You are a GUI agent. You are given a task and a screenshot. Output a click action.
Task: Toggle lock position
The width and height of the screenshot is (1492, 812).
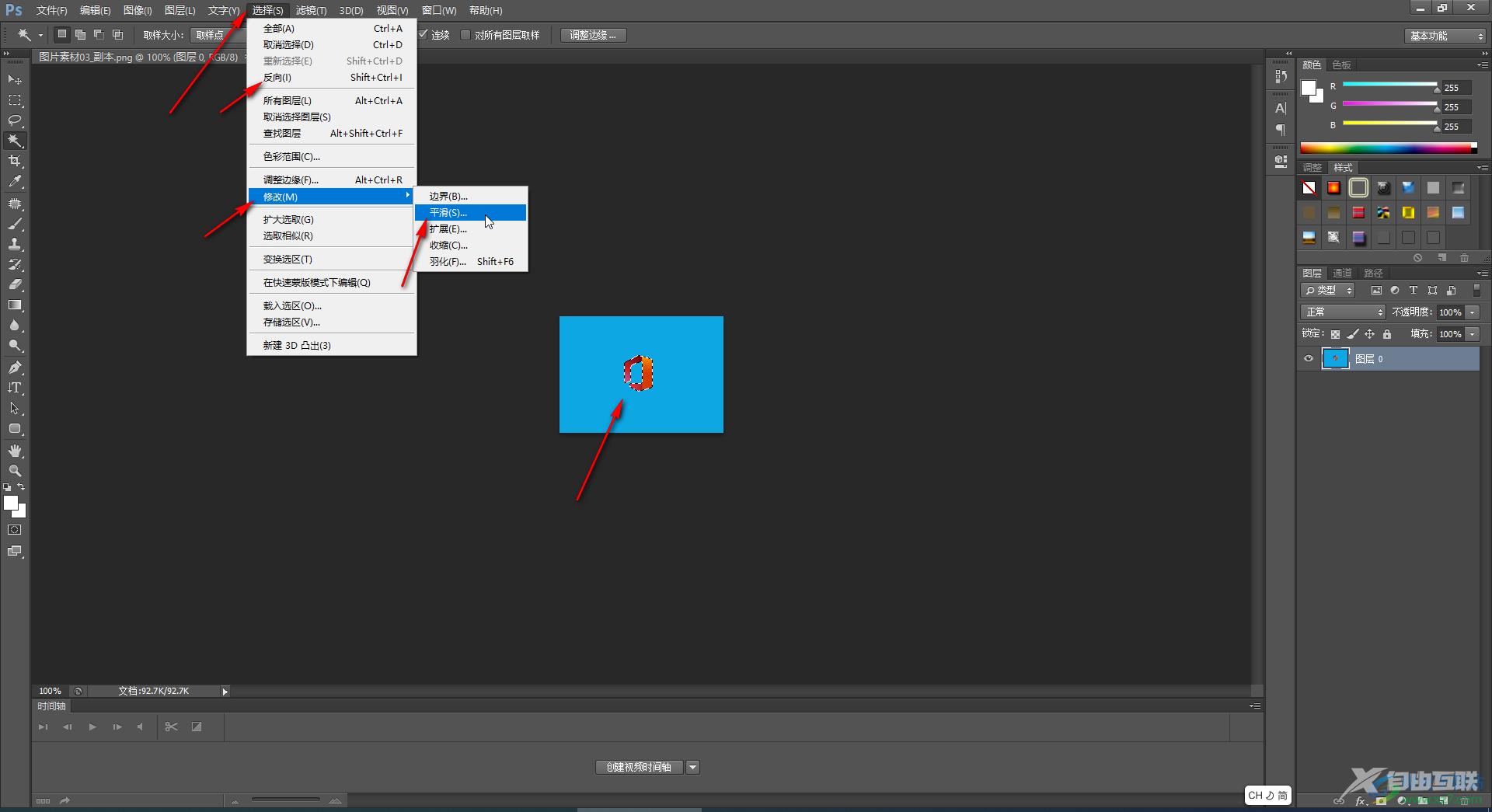click(1370, 334)
